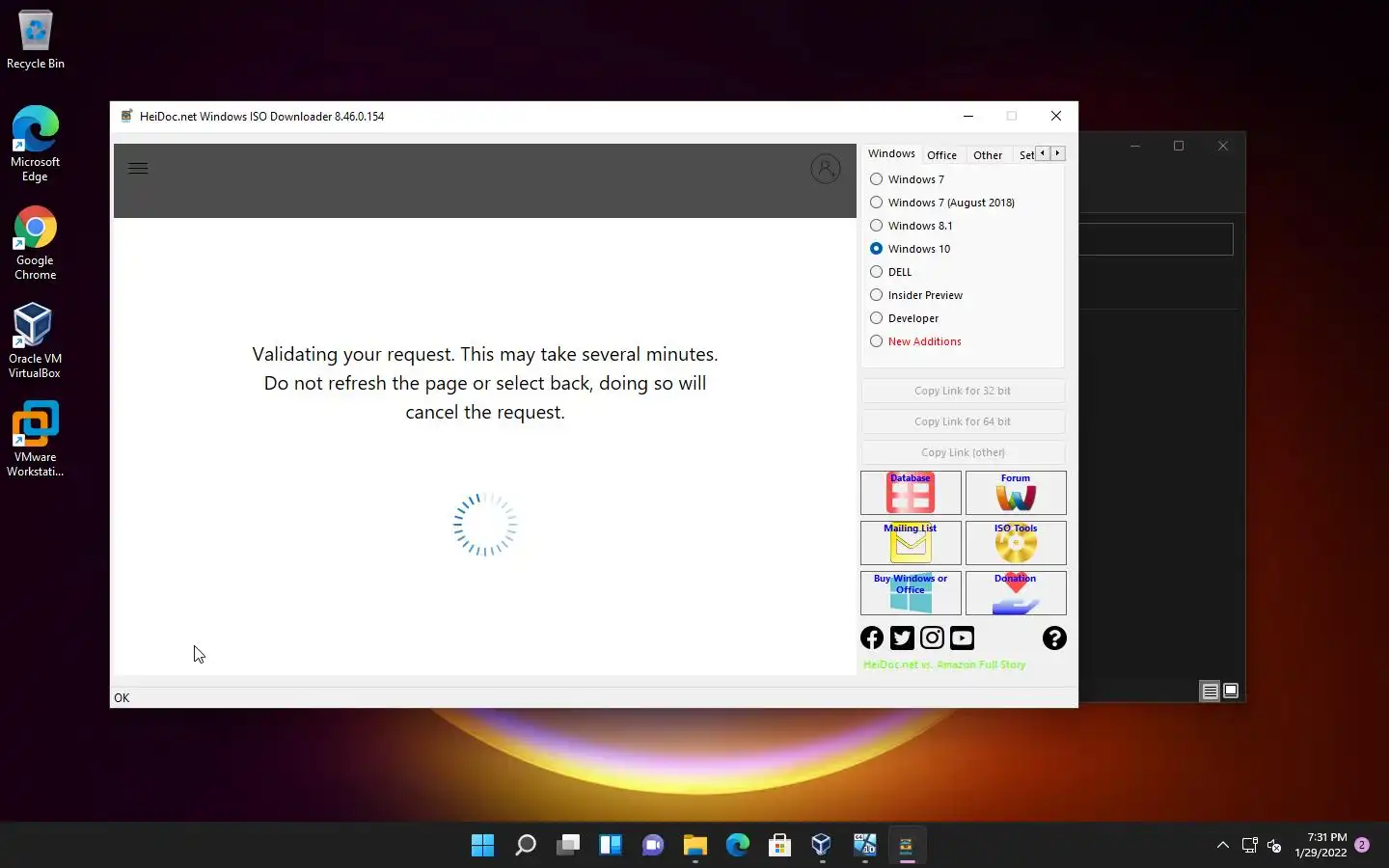Select the Insider Preview radio option
This screenshot has height=868, width=1389.
[916, 295]
